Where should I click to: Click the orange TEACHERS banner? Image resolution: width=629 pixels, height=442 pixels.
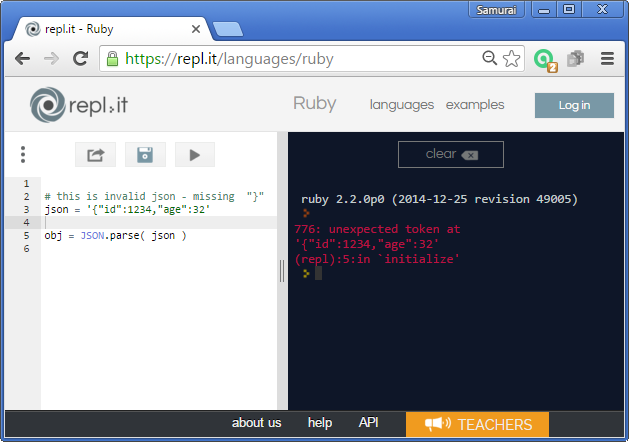(477, 424)
